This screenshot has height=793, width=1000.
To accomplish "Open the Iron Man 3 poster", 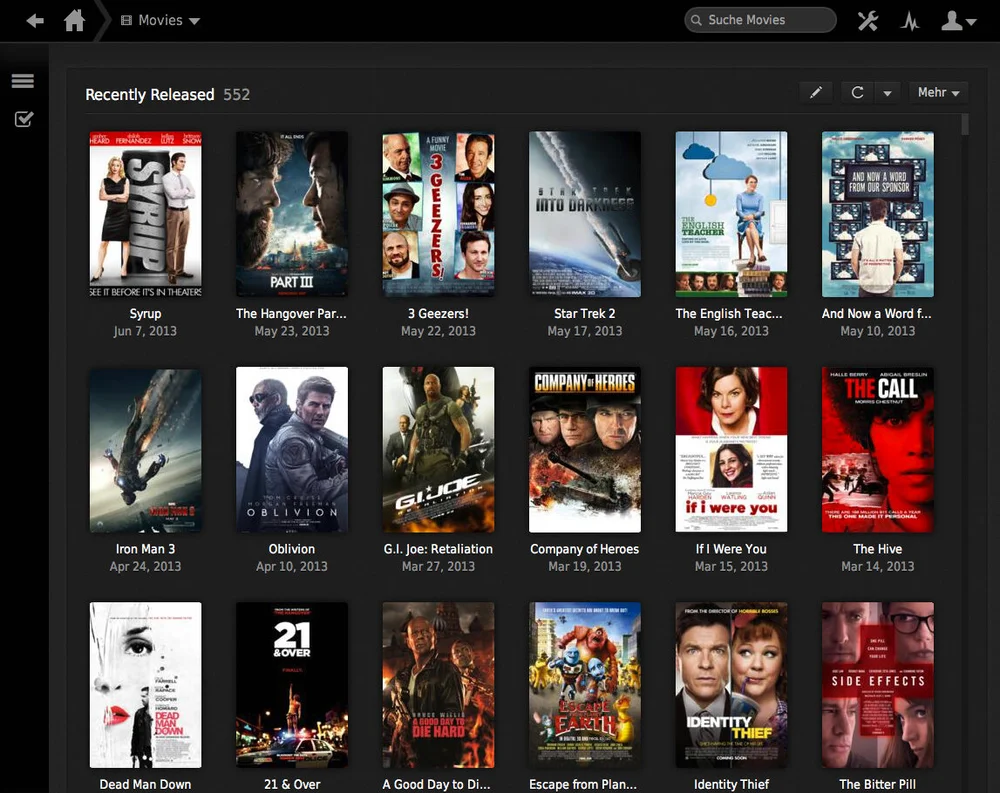I will pos(145,449).
